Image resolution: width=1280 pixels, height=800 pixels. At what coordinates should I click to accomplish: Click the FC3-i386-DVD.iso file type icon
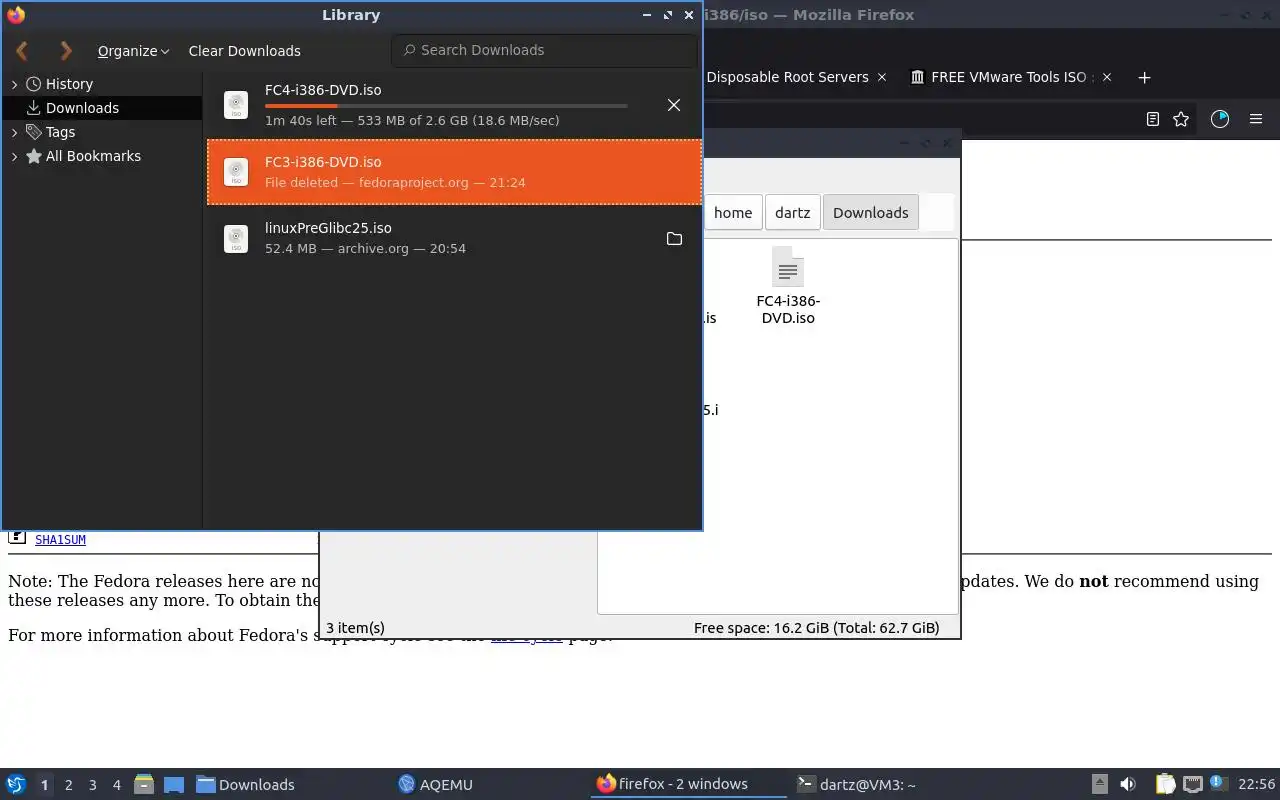coord(236,172)
